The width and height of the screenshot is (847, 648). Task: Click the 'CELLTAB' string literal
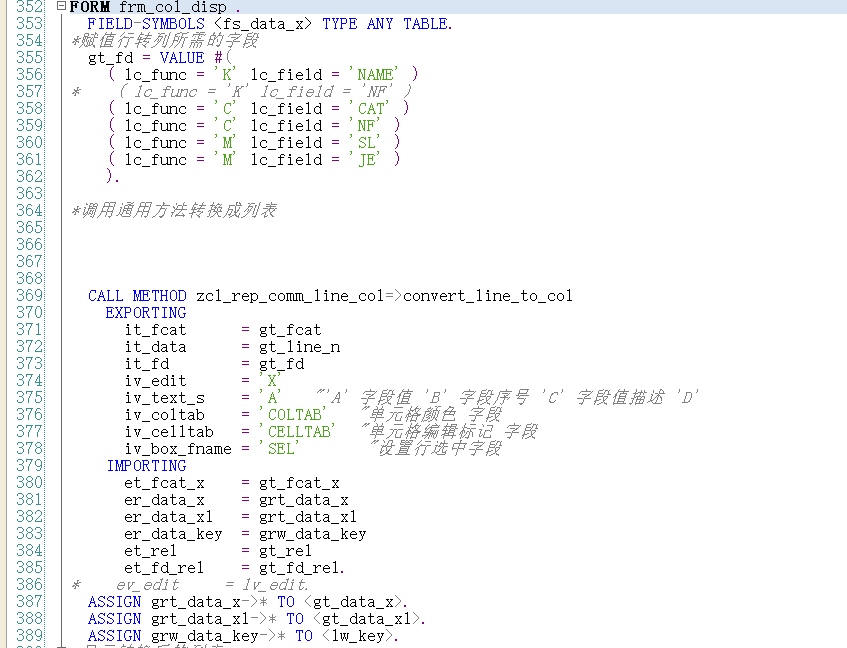point(298,431)
